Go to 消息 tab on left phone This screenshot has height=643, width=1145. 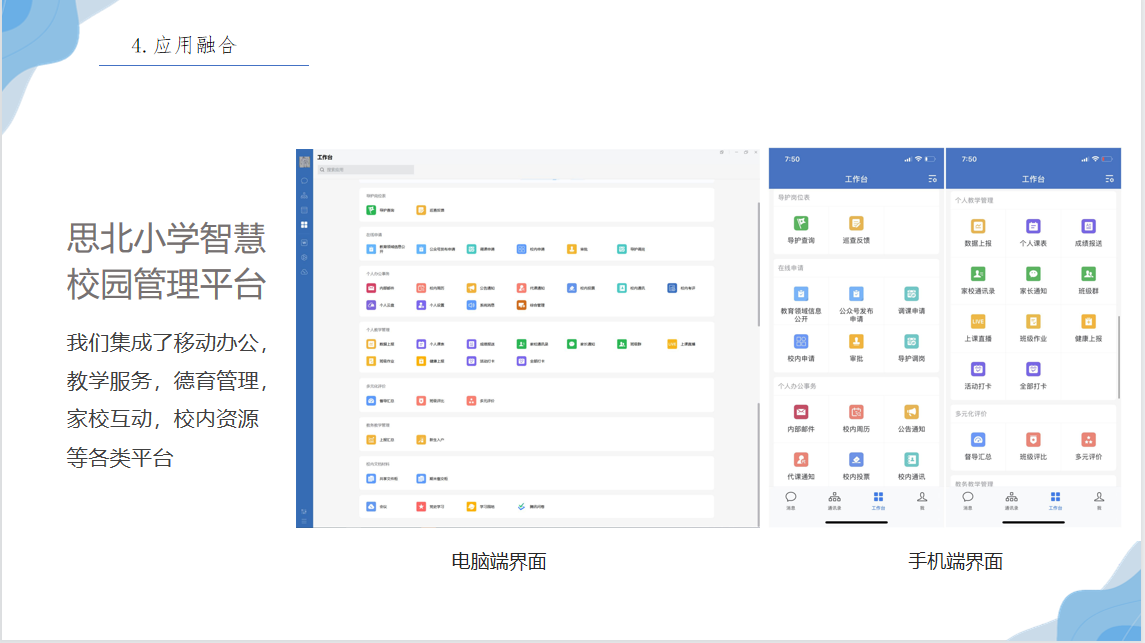pyautogui.click(x=790, y=500)
